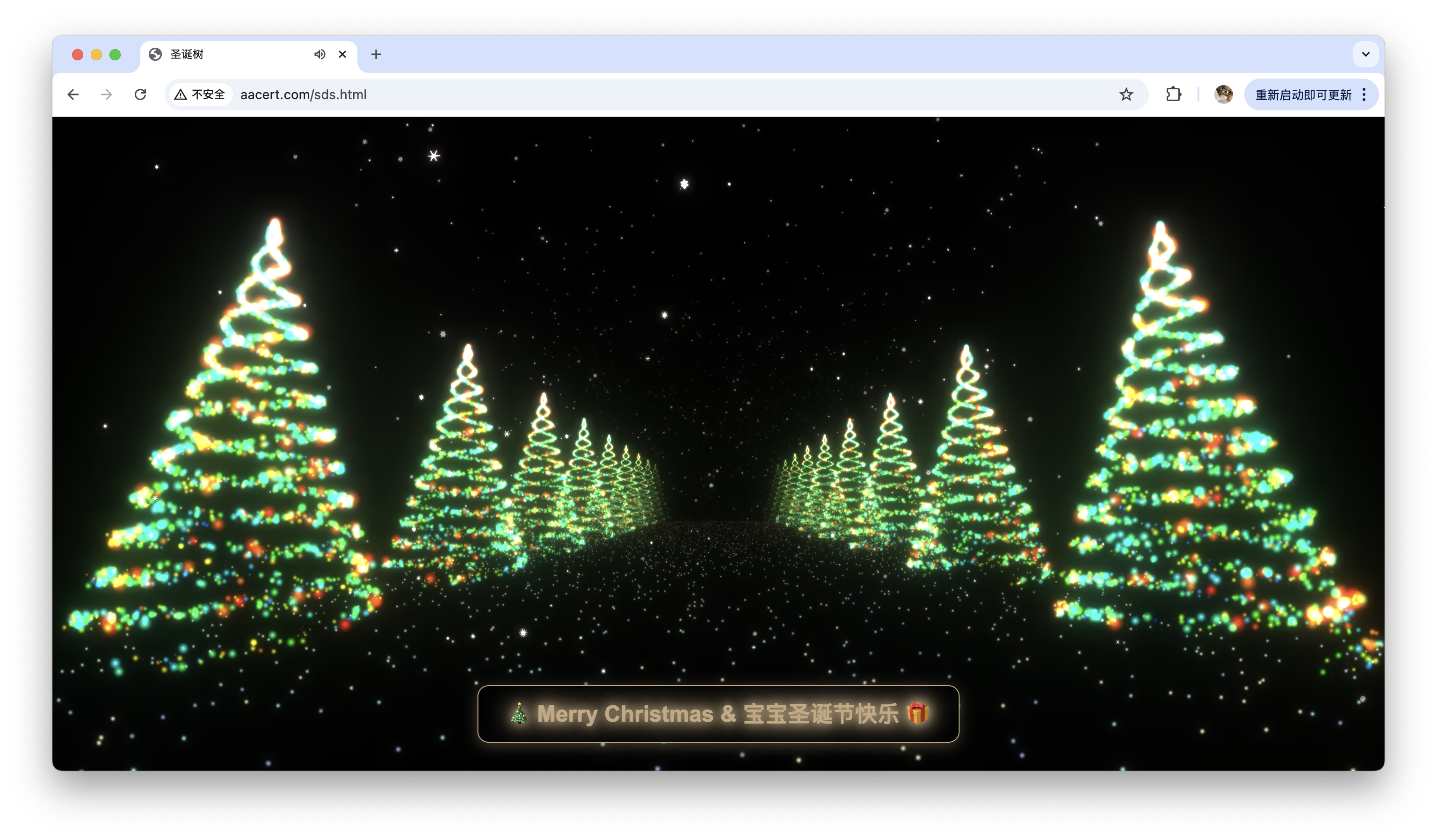
Task: Open the three-dot Chrome menu
Action: pyautogui.click(x=1364, y=94)
